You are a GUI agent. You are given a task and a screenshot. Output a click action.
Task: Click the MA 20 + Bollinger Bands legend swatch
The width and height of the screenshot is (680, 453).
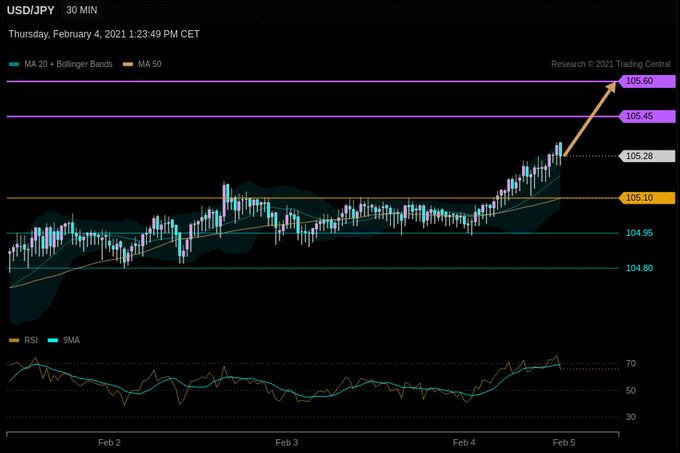14,64
